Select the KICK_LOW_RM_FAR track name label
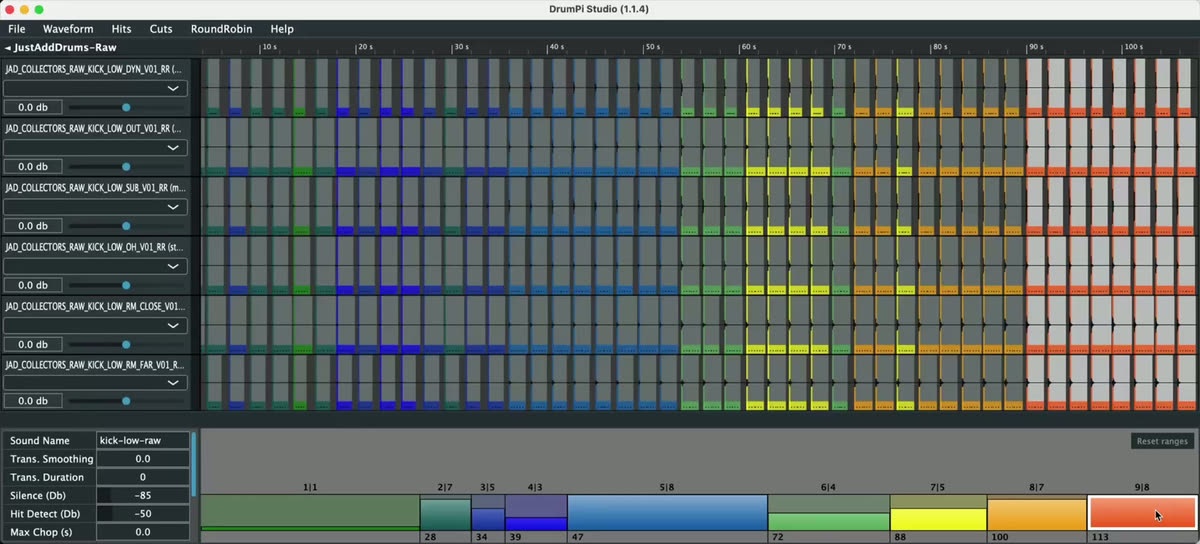1200x544 pixels. tap(93, 365)
